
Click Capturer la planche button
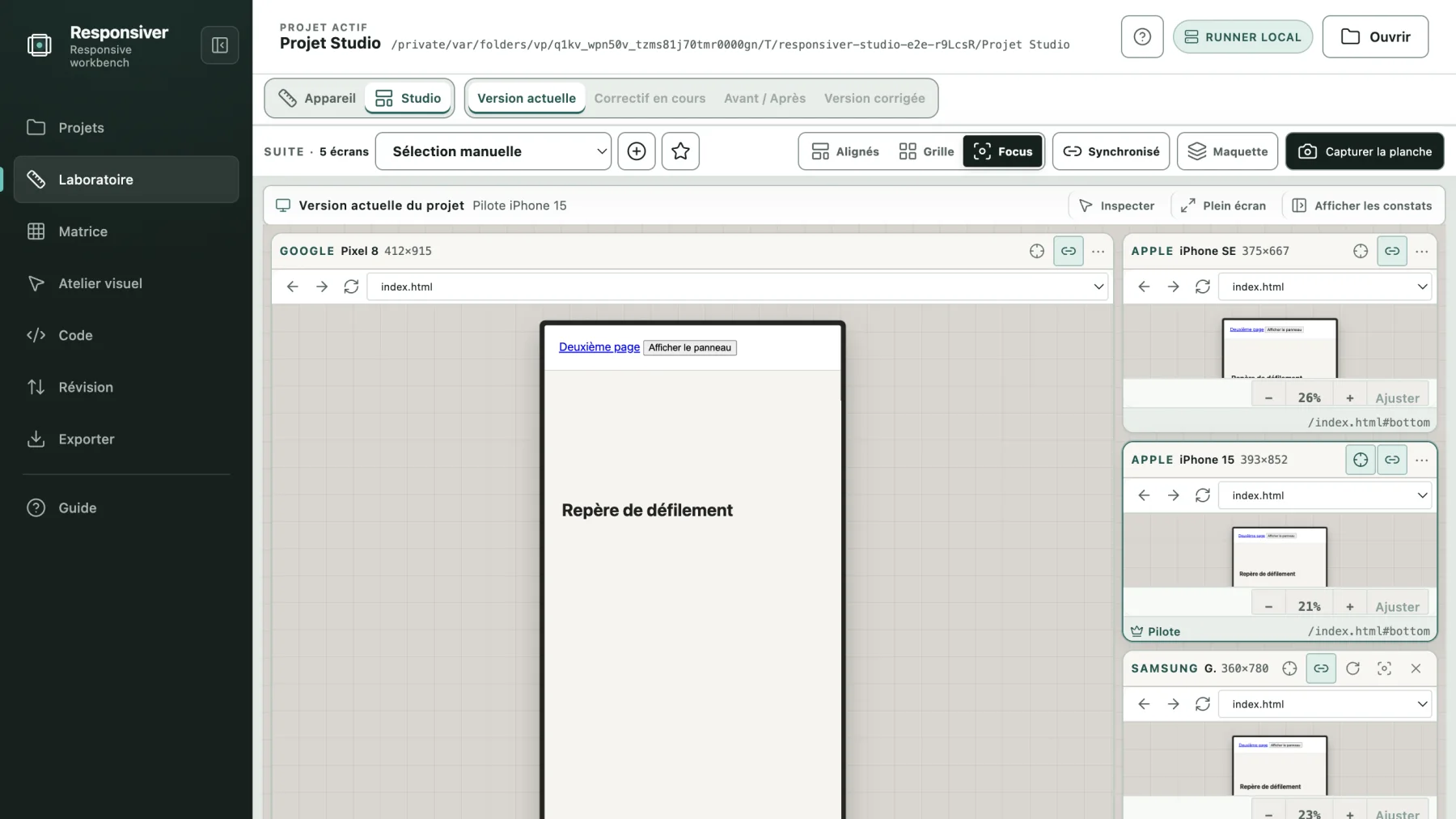(x=1365, y=151)
